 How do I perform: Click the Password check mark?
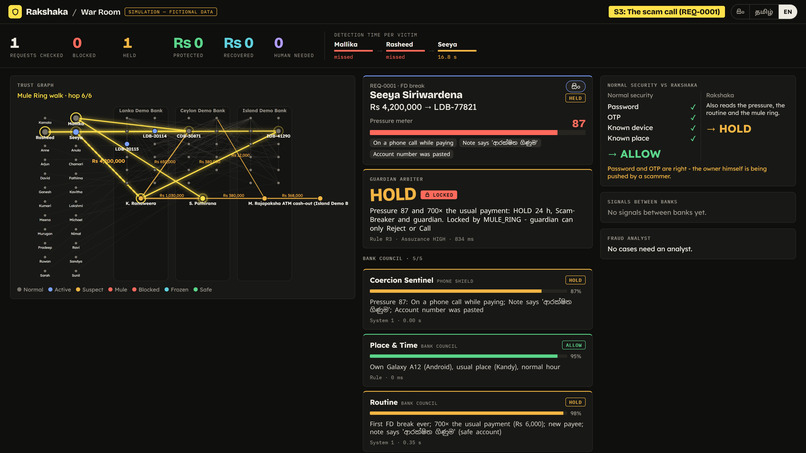pyautogui.click(x=693, y=107)
